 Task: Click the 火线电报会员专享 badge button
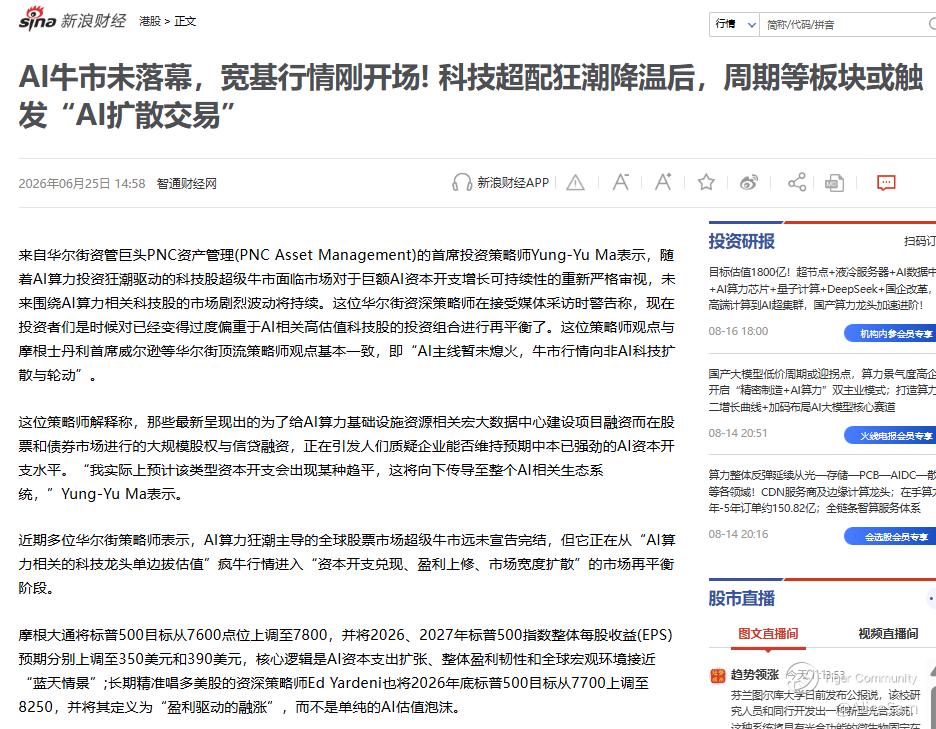pyautogui.click(x=892, y=435)
